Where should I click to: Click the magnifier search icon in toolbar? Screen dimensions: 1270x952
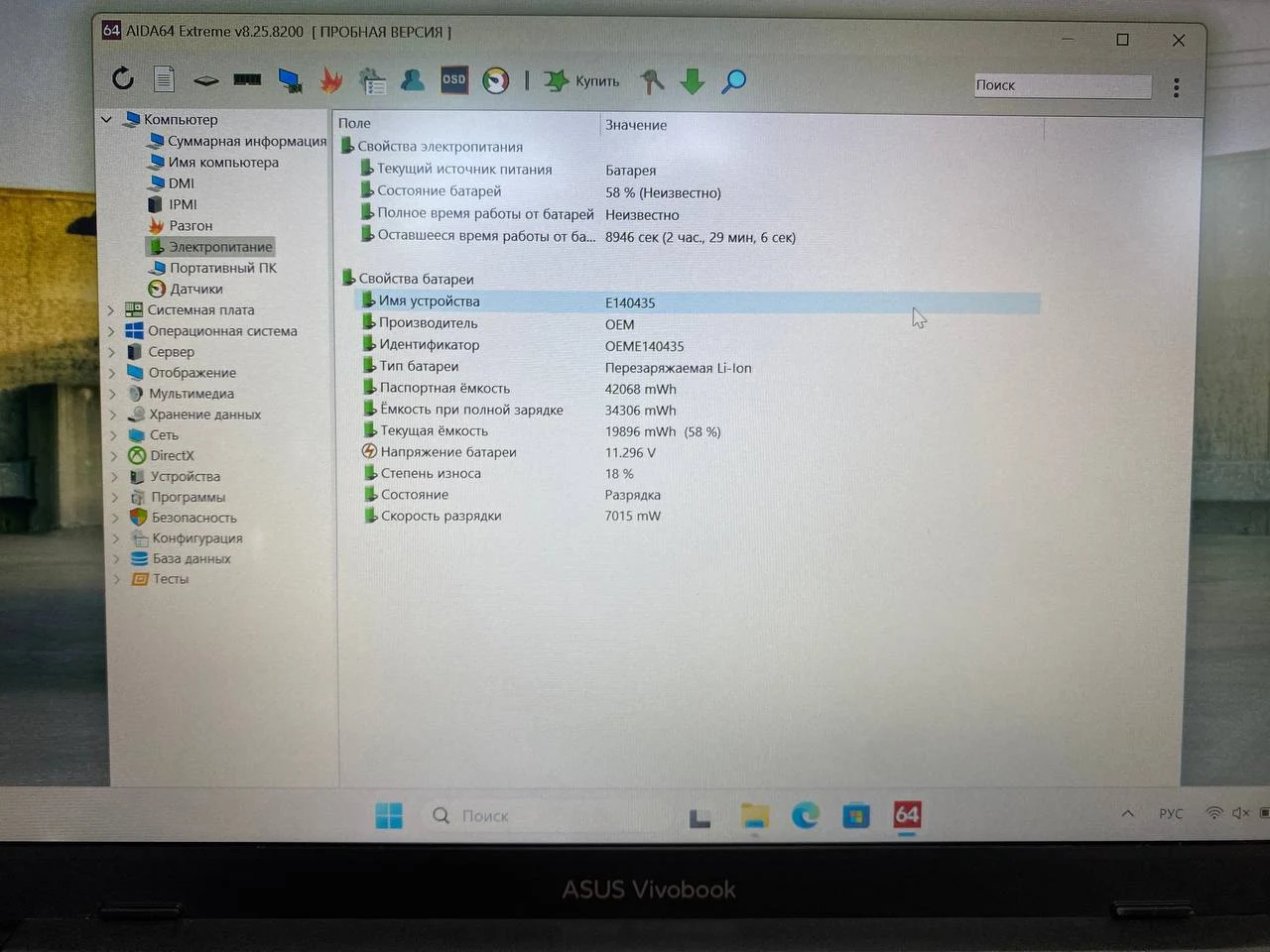pyautogui.click(x=734, y=81)
